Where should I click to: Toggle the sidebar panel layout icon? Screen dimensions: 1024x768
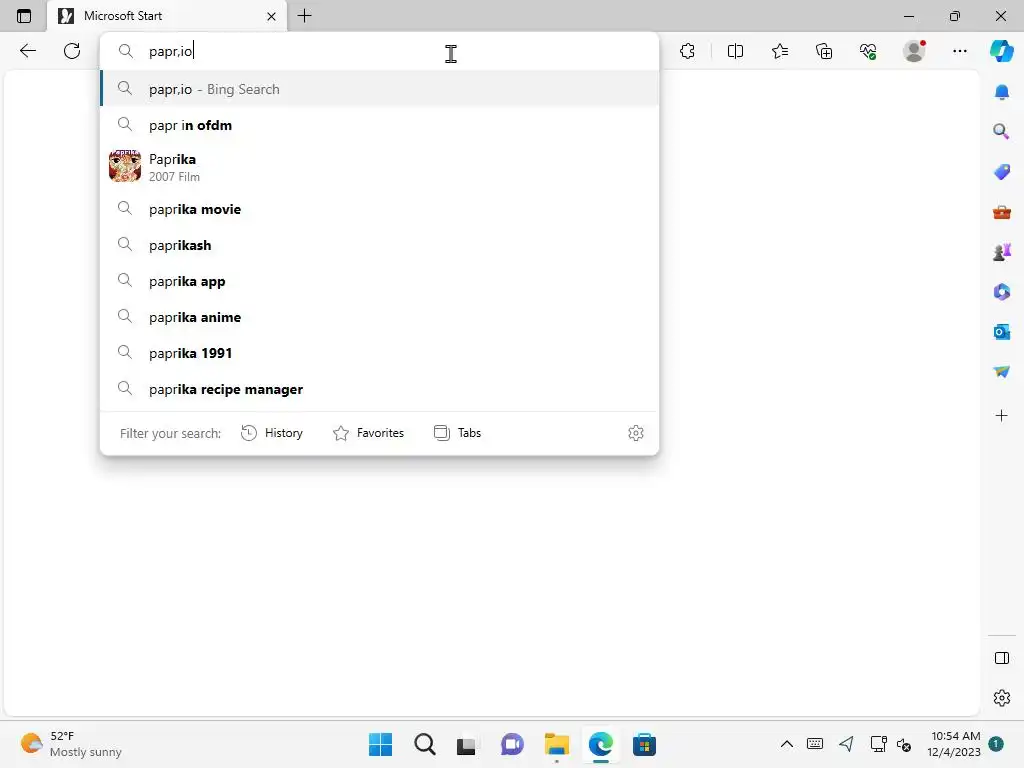pyautogui.click(x=1001, y=658)
